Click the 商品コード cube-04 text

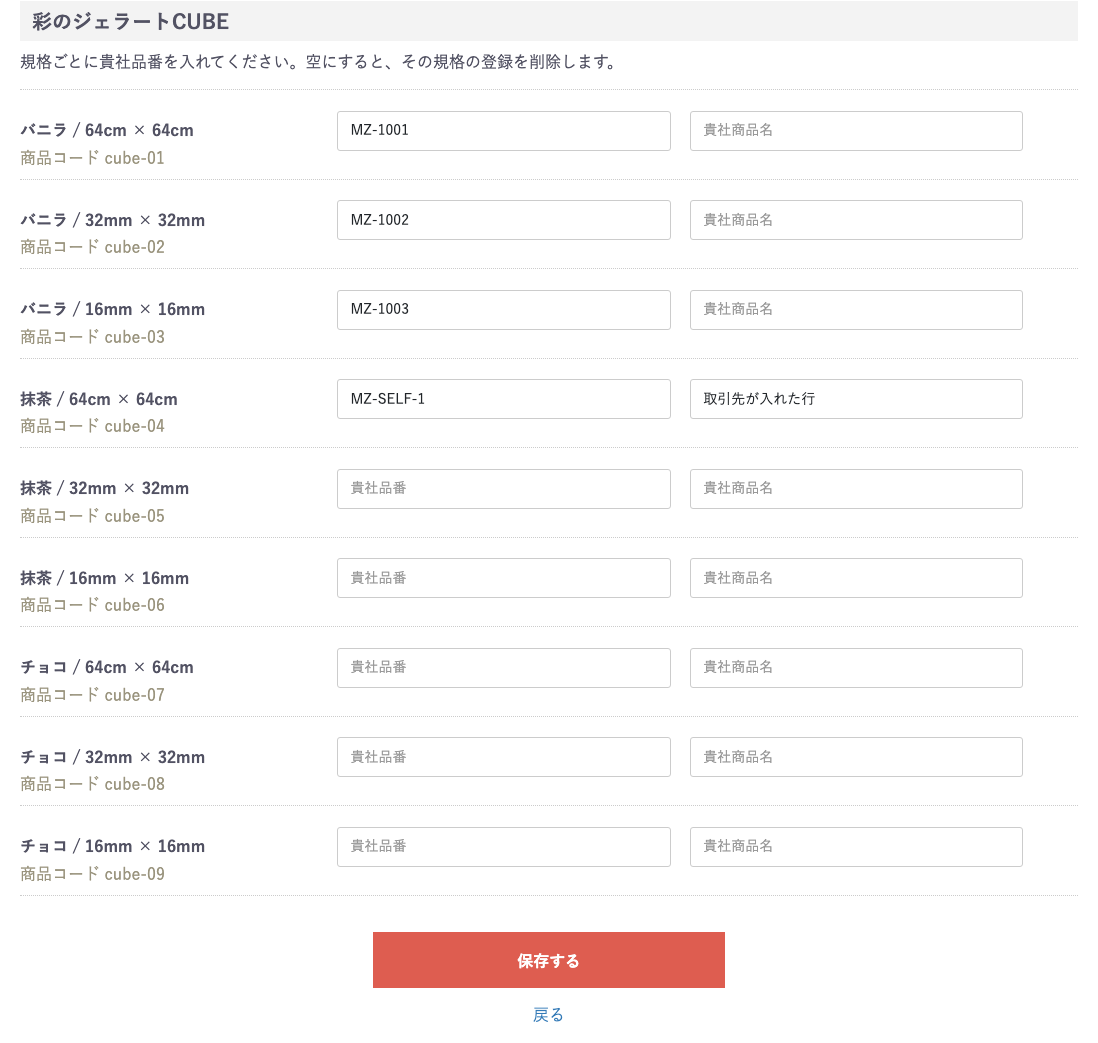pos(92,426)
